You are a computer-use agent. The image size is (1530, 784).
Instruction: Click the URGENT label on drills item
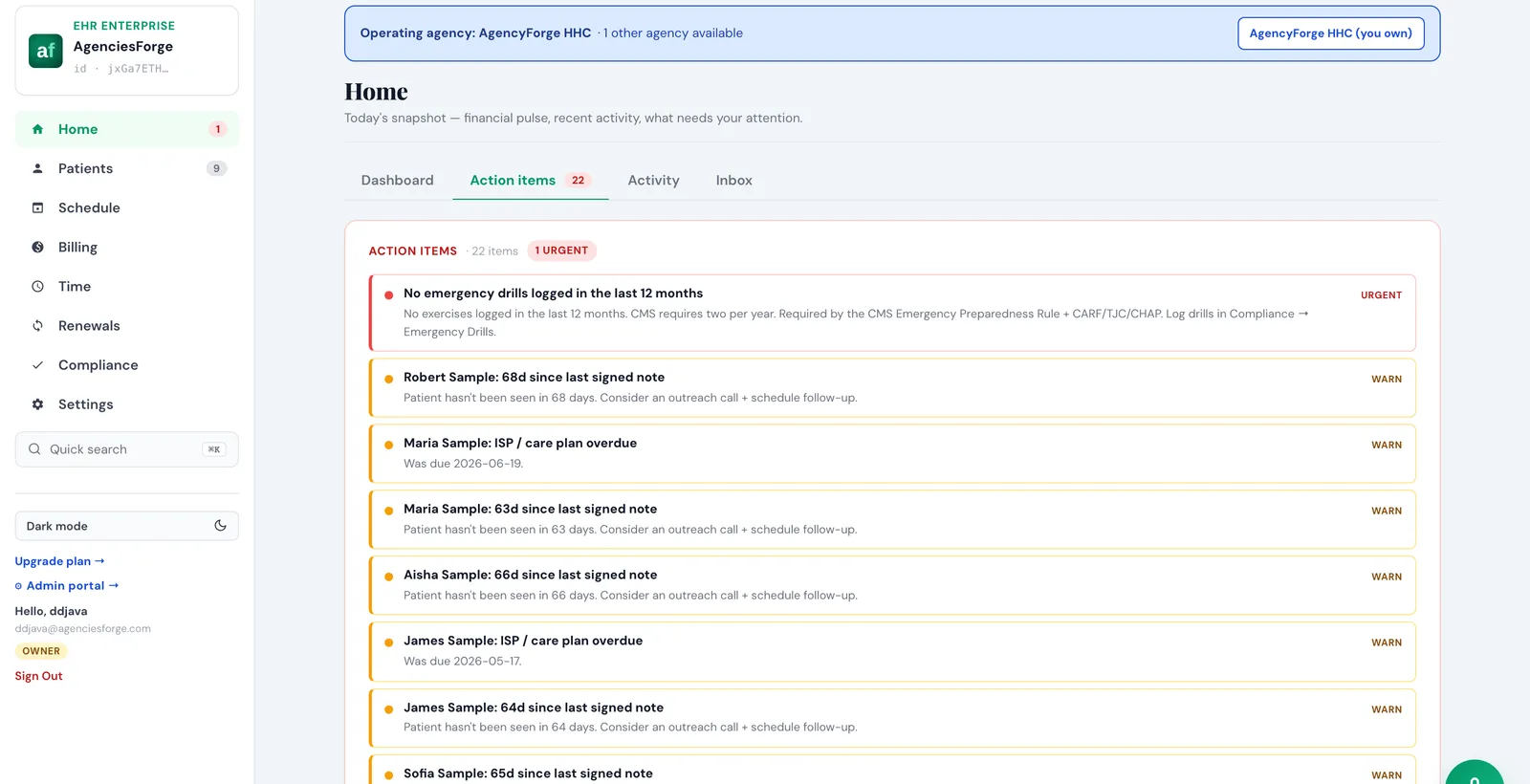tap(1381, 295)
